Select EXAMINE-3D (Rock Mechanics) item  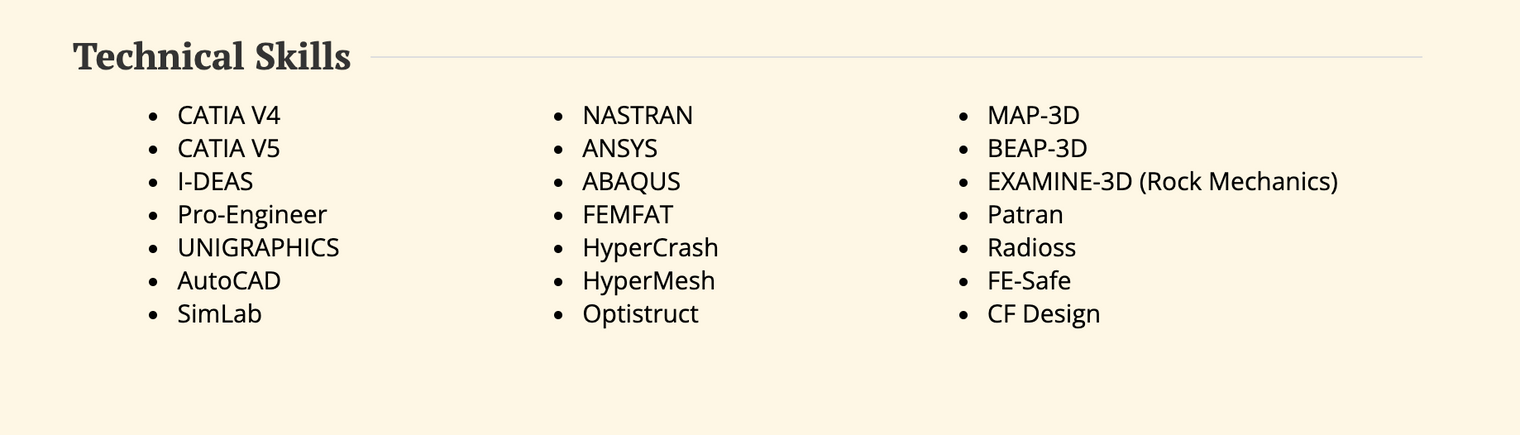tap(1163, 182)
